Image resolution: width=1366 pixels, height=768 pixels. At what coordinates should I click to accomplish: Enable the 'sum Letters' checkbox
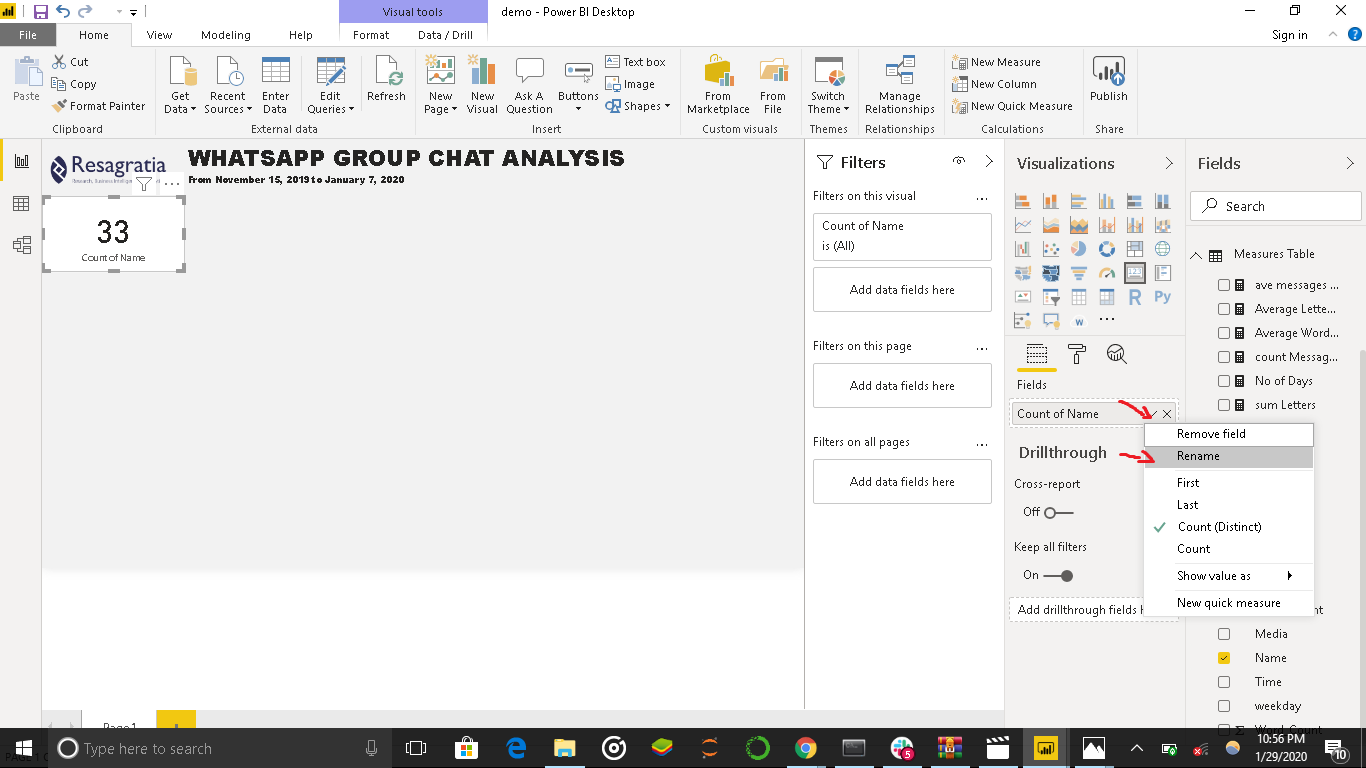click(x=1224, y=405)
